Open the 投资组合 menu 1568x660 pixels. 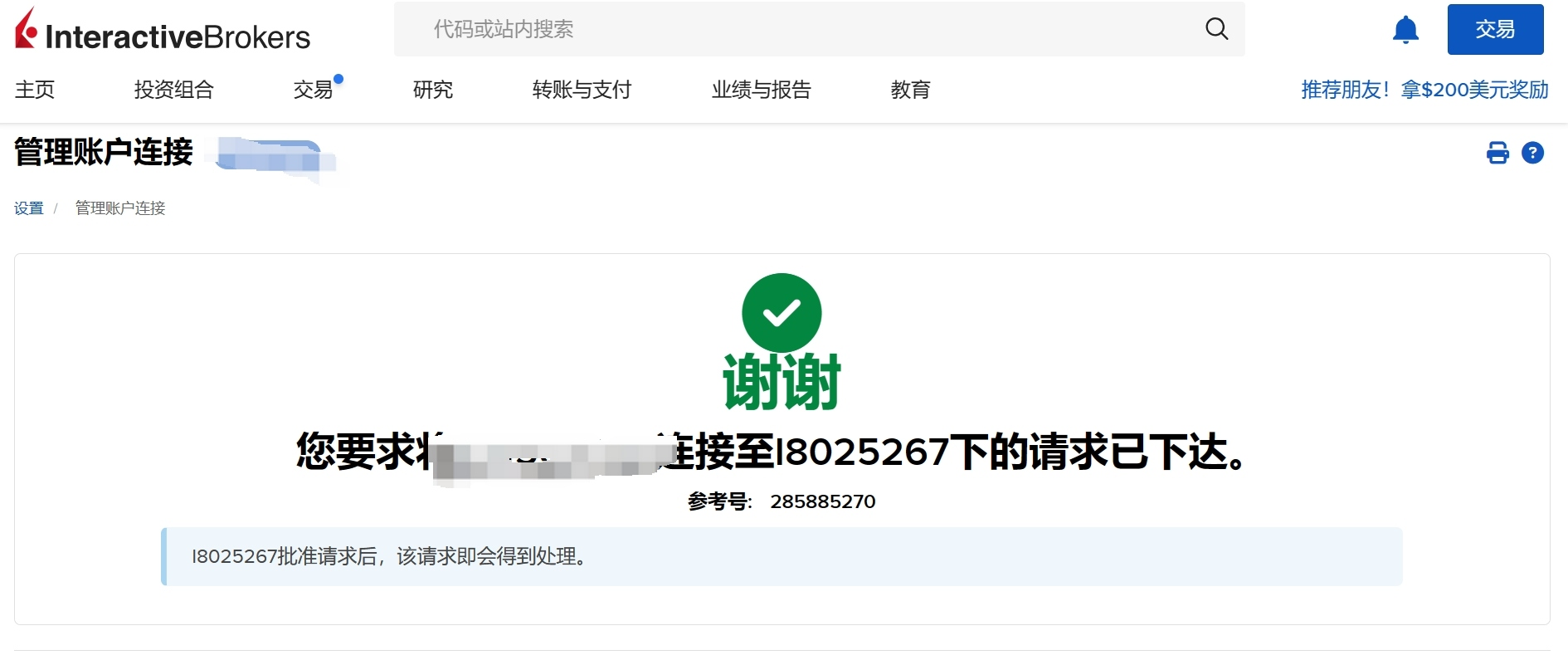click(x=174, y=90)
